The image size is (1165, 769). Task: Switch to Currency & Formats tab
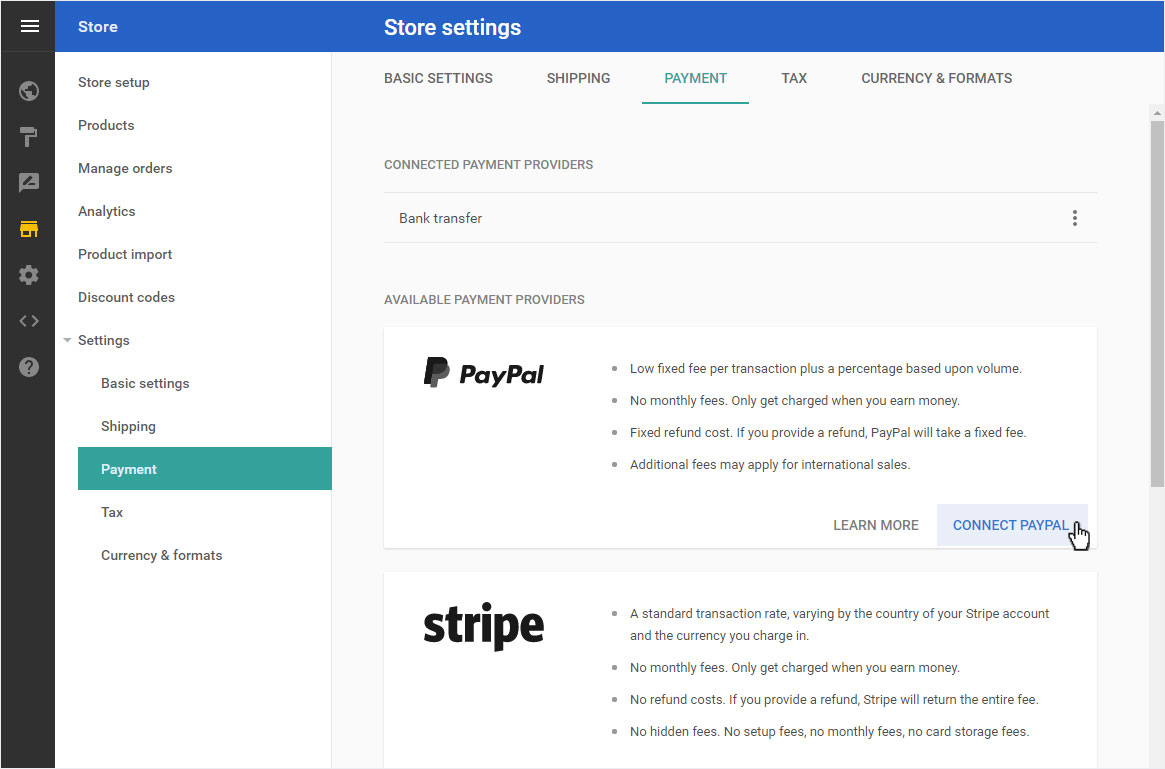tap(936, 78)
